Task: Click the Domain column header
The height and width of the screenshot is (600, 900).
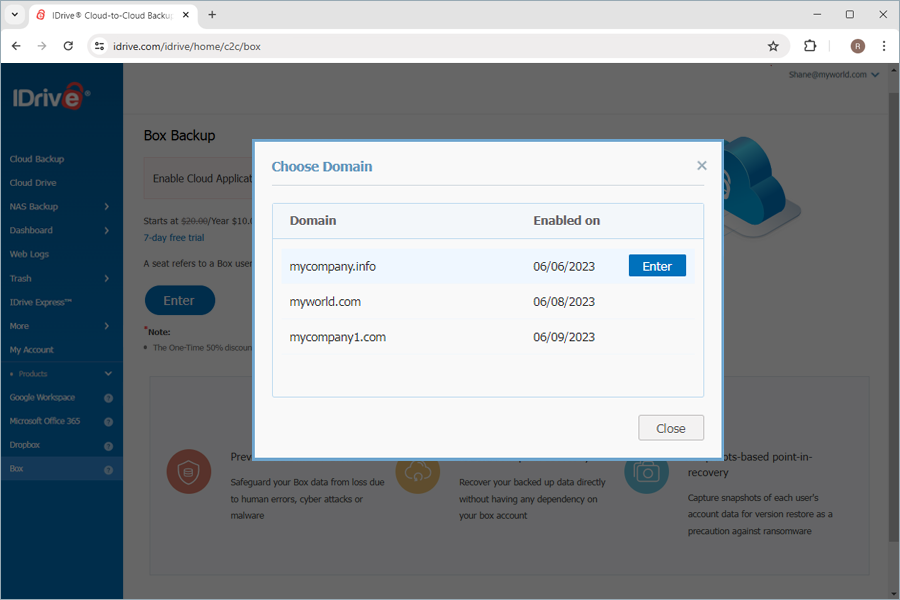Action: point(313,220)
